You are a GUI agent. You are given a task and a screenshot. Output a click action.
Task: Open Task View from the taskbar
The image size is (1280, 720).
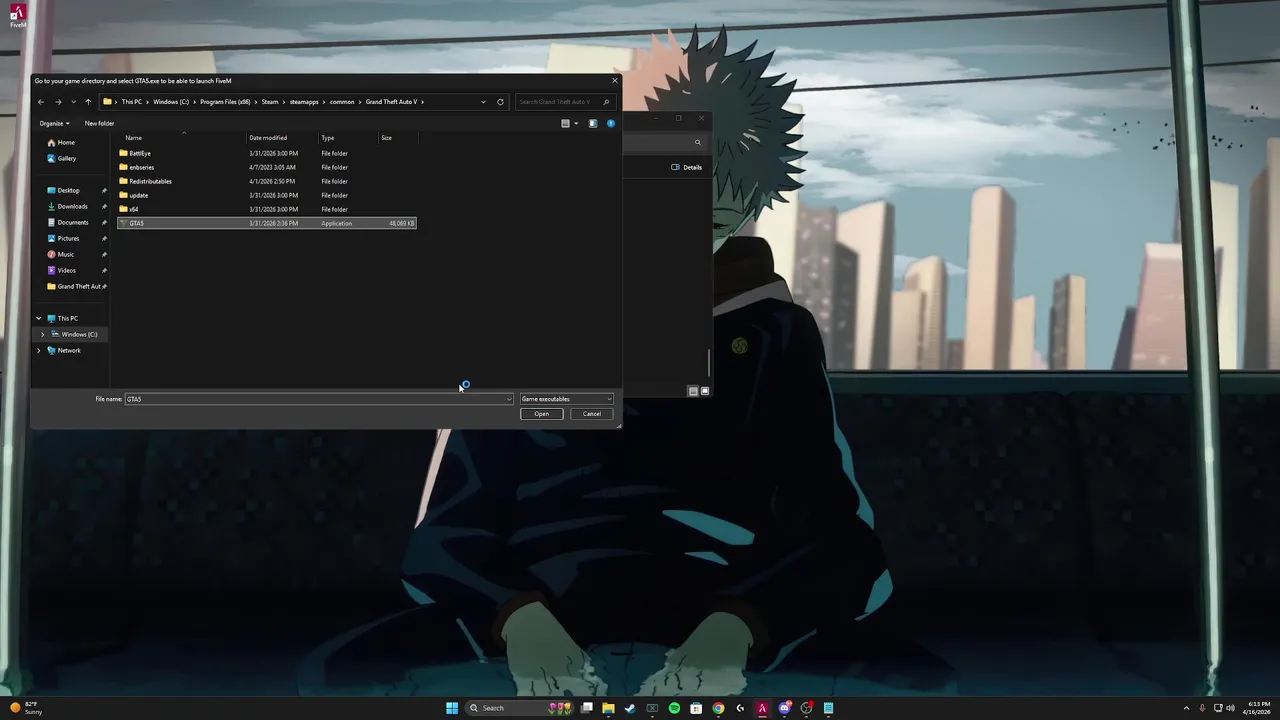click(x=587, y=708)
